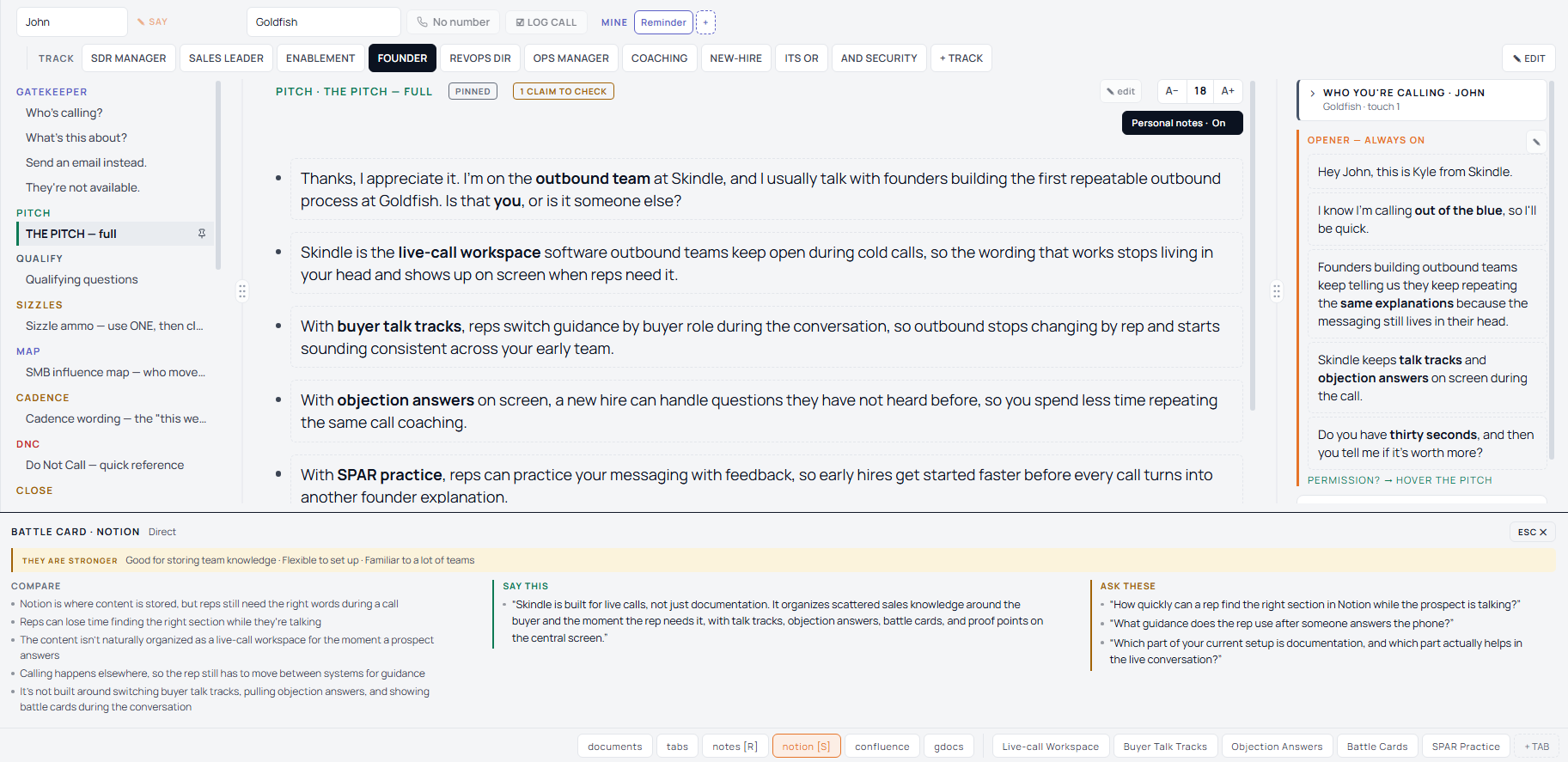The image size is (1568, 762).
Task: Check the LOG CALL checkbox
Action: 546,22
